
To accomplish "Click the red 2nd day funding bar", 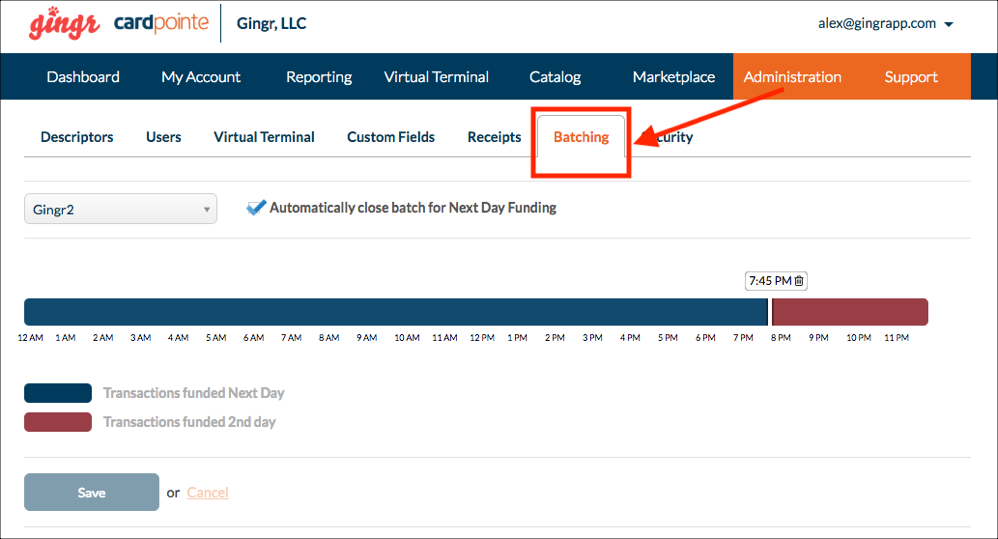I will pyautogui.click(x=850, y=312).
